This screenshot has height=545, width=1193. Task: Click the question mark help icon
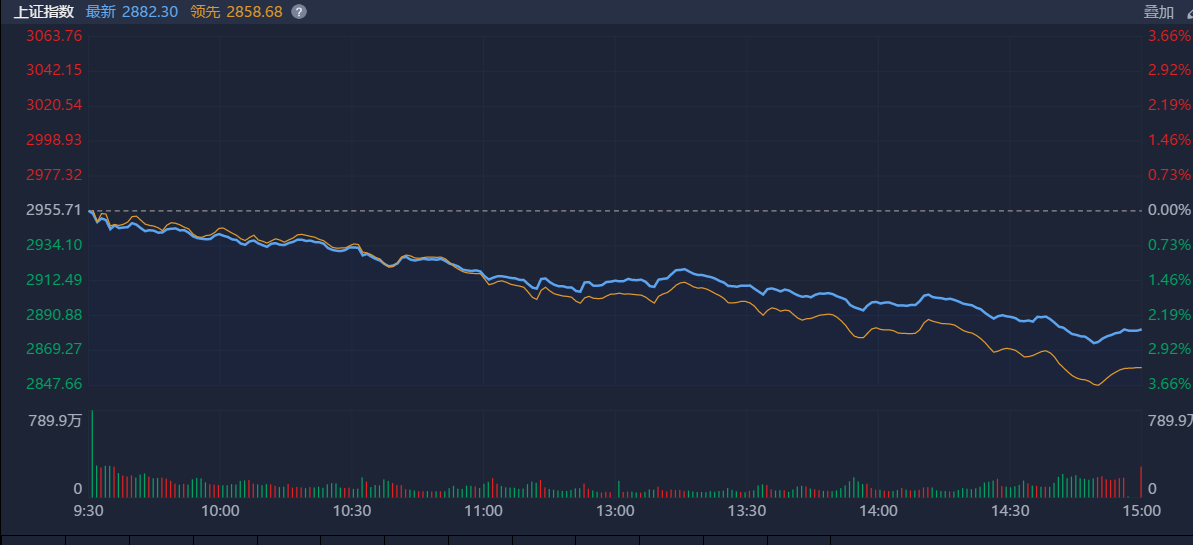click(x=299, y=12)
